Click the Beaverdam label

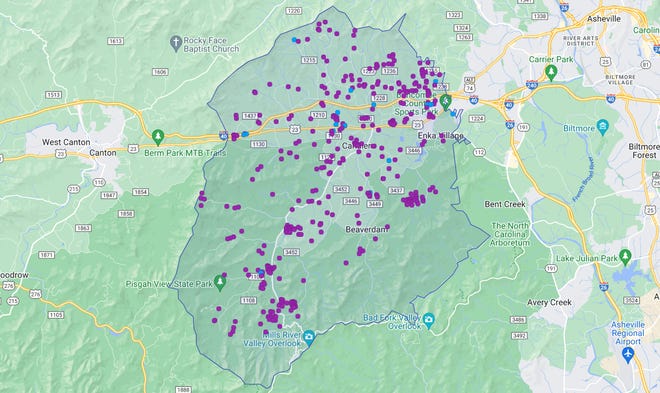(x=367, y=229)
